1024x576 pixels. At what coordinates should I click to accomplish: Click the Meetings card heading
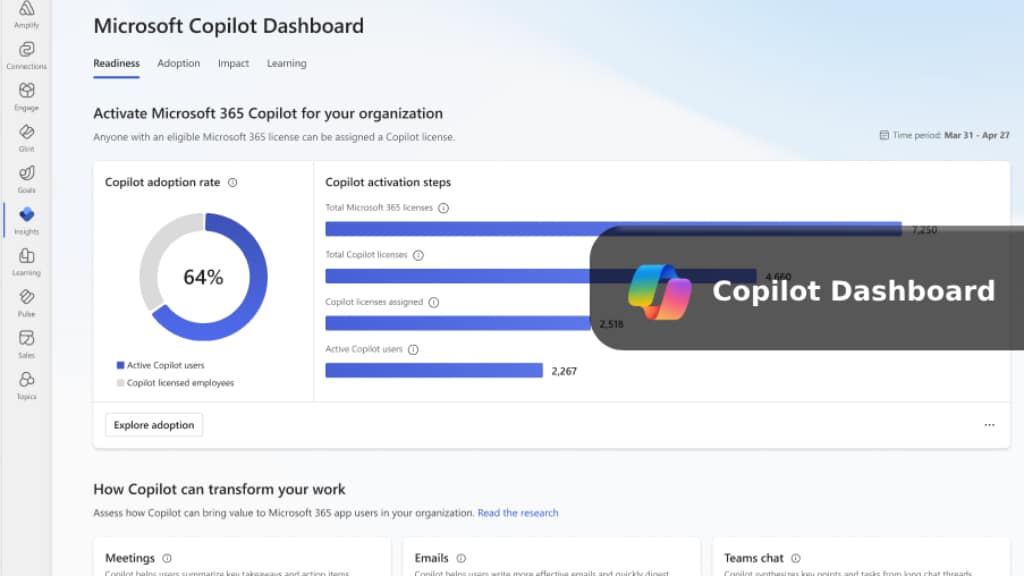click(130, 558)
